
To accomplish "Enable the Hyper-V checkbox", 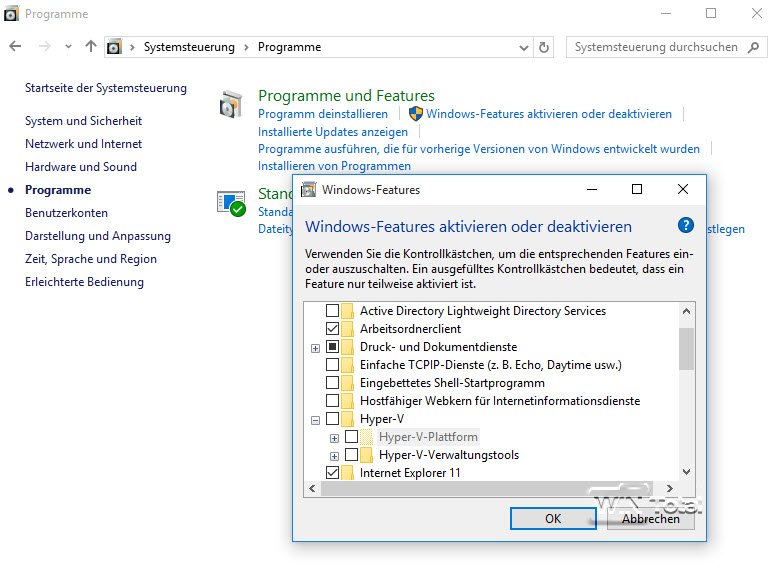I will pos(332,418).
